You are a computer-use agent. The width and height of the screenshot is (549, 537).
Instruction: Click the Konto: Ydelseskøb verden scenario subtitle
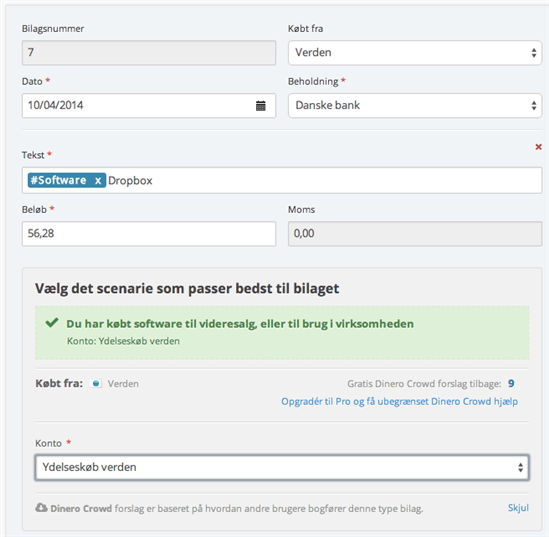[x=123, y=341]
